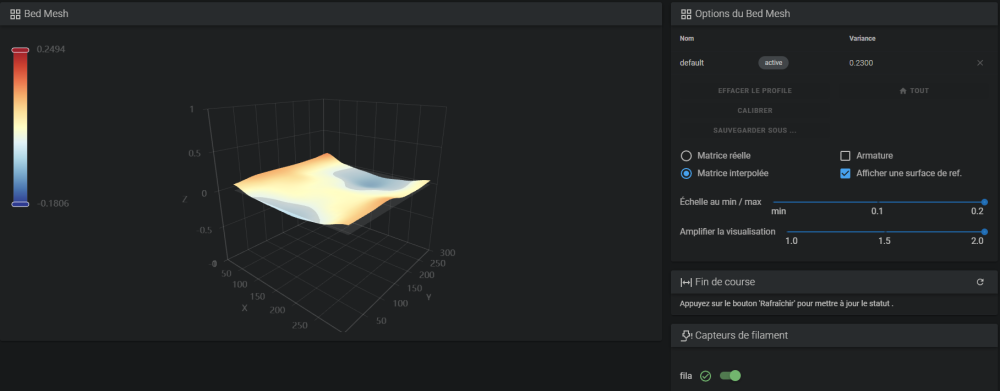Click the Bed Mesh panel grid icon
The image size is (1000, 391).
coord(15,13)
